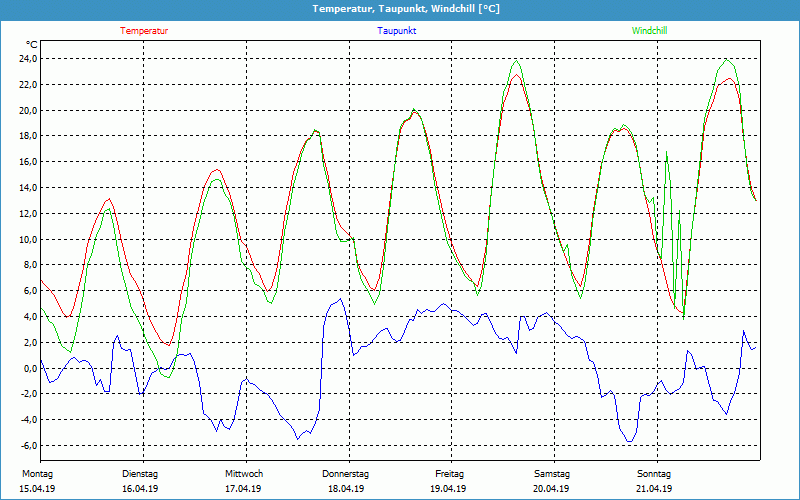Click the '14,0' y-axis value
The width and height of the screenshot is (800, 500).
29,188
